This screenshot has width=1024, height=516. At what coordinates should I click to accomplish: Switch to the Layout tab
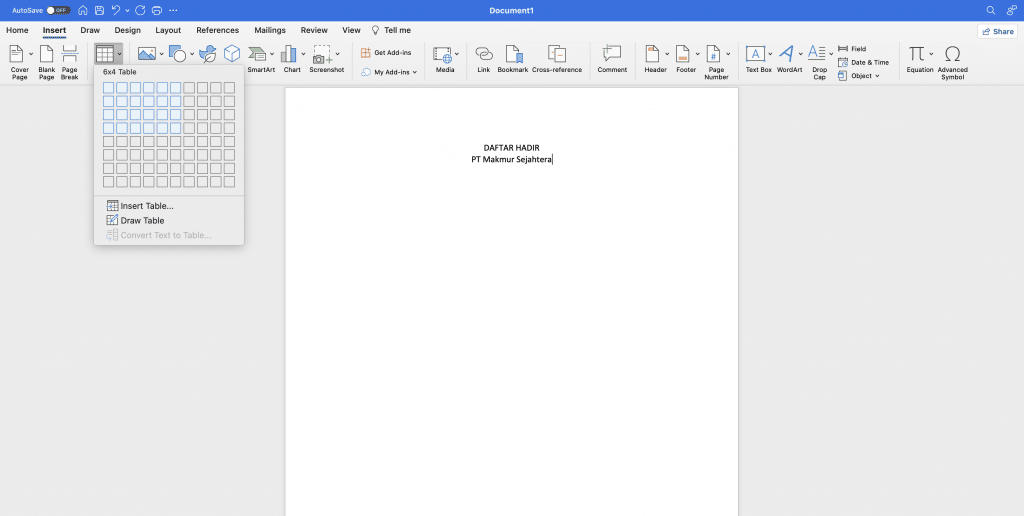click(x=168, y=31)
